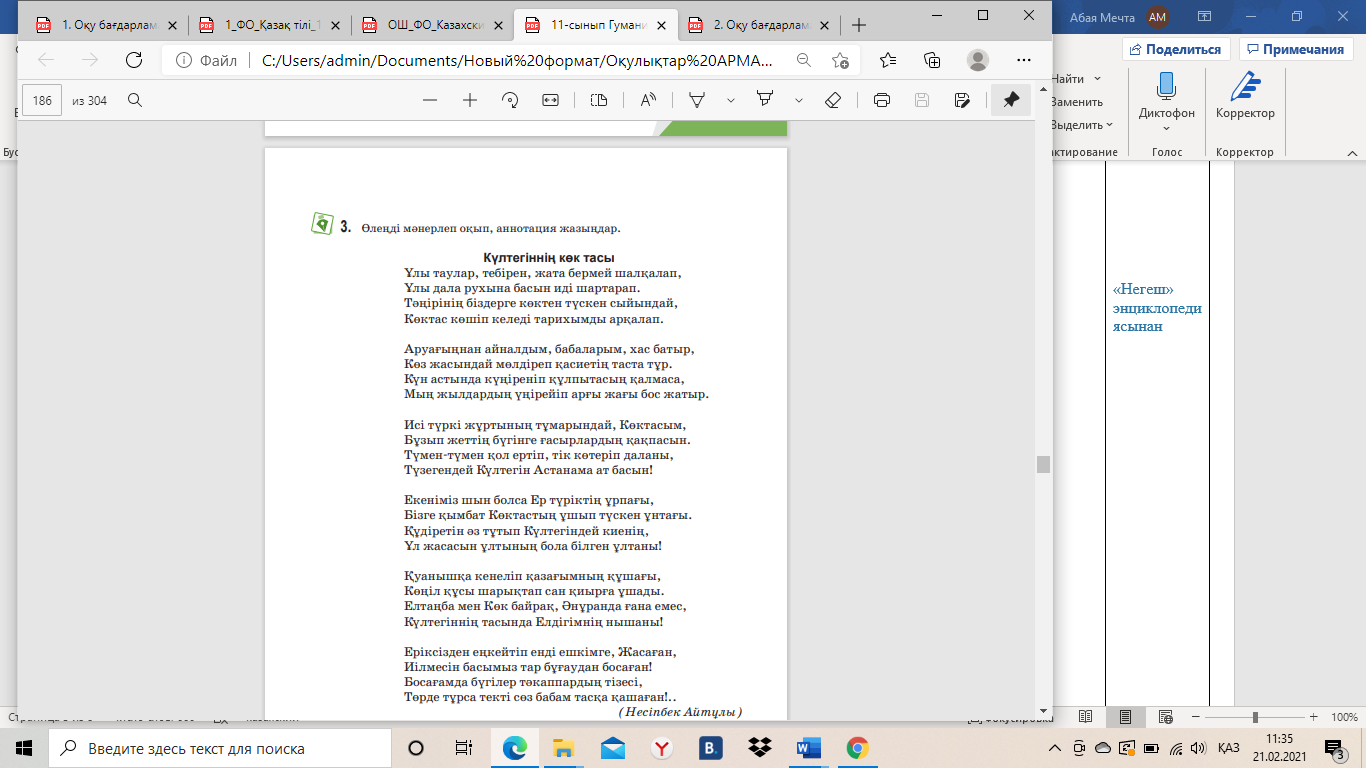
Task: Switch Word to Web Layout view
Action: [1164, 717]
